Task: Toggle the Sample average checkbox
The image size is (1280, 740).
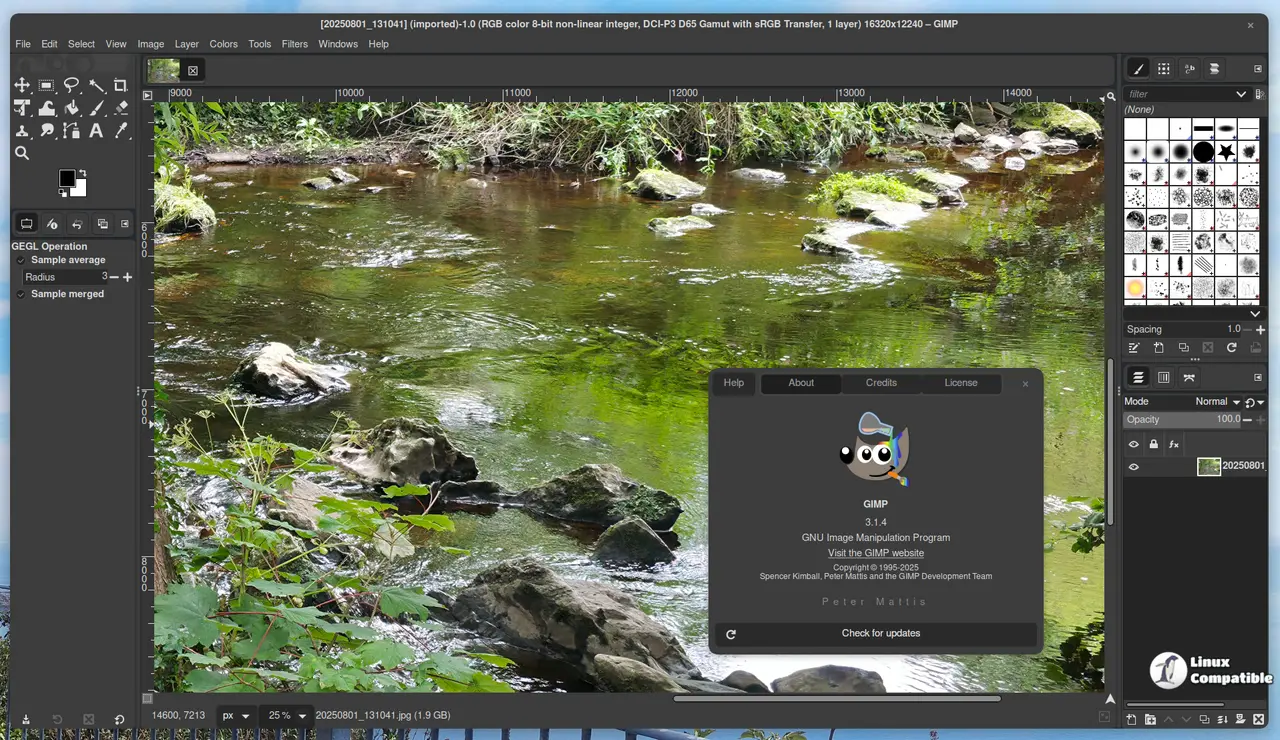Action: [x=21, y=260]
